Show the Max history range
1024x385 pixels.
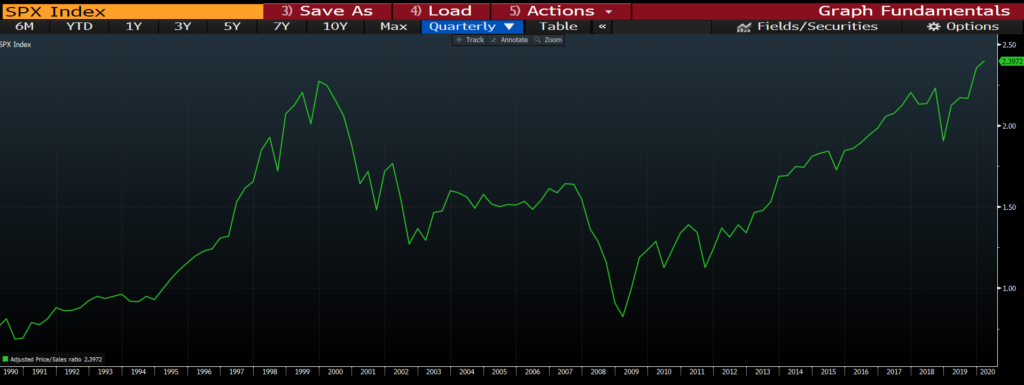click(394, 27)
